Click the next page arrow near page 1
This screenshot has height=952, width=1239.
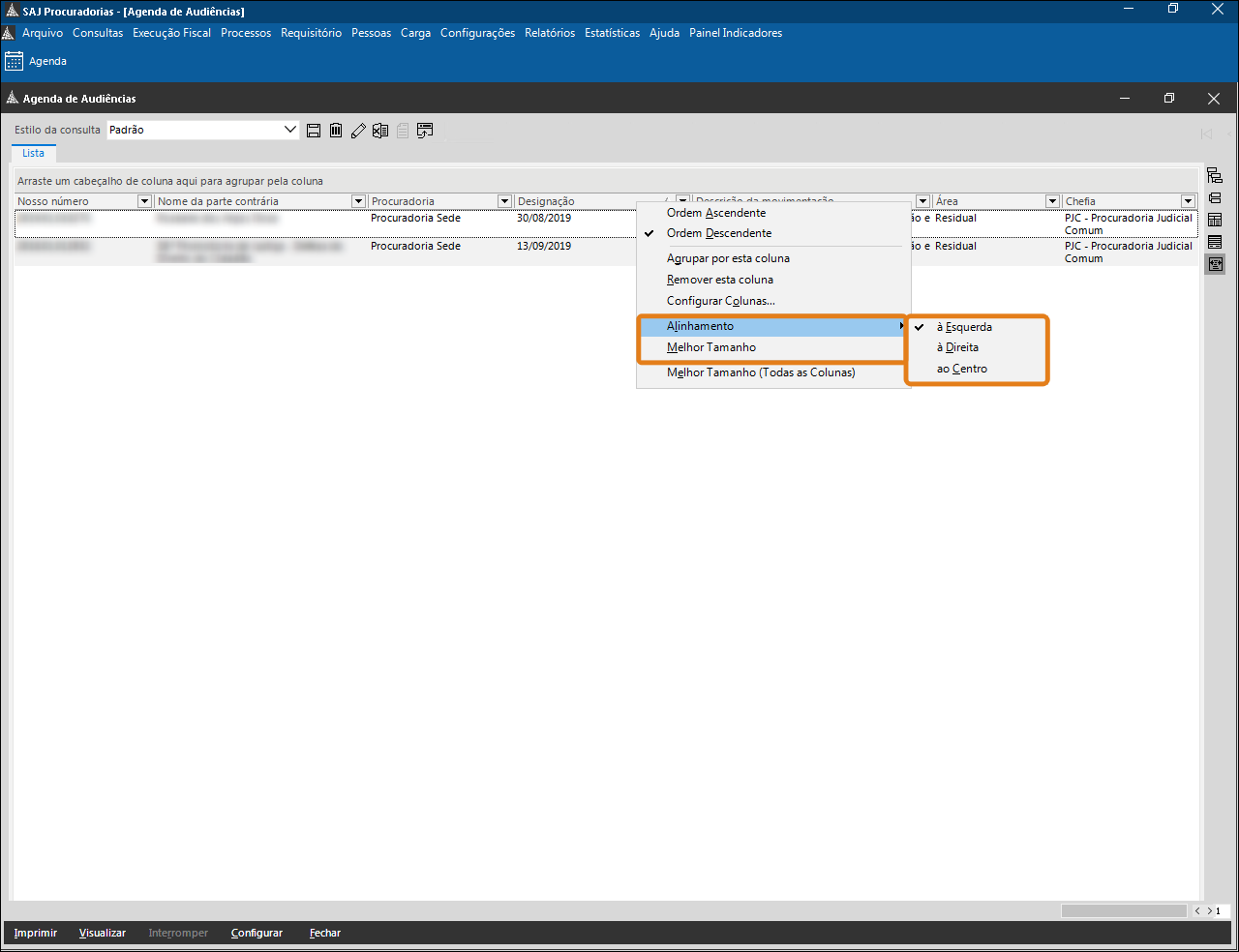click(x=1209, y=911)
